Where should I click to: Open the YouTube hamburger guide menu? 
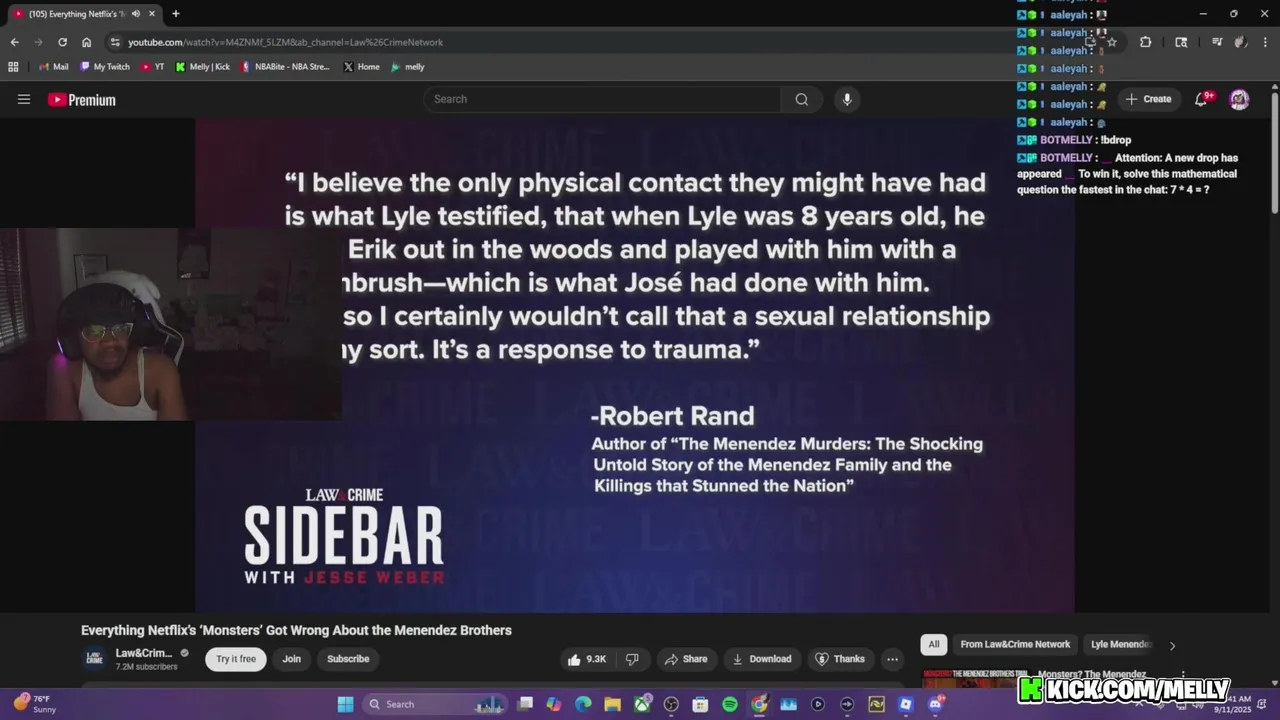[24, 99]
